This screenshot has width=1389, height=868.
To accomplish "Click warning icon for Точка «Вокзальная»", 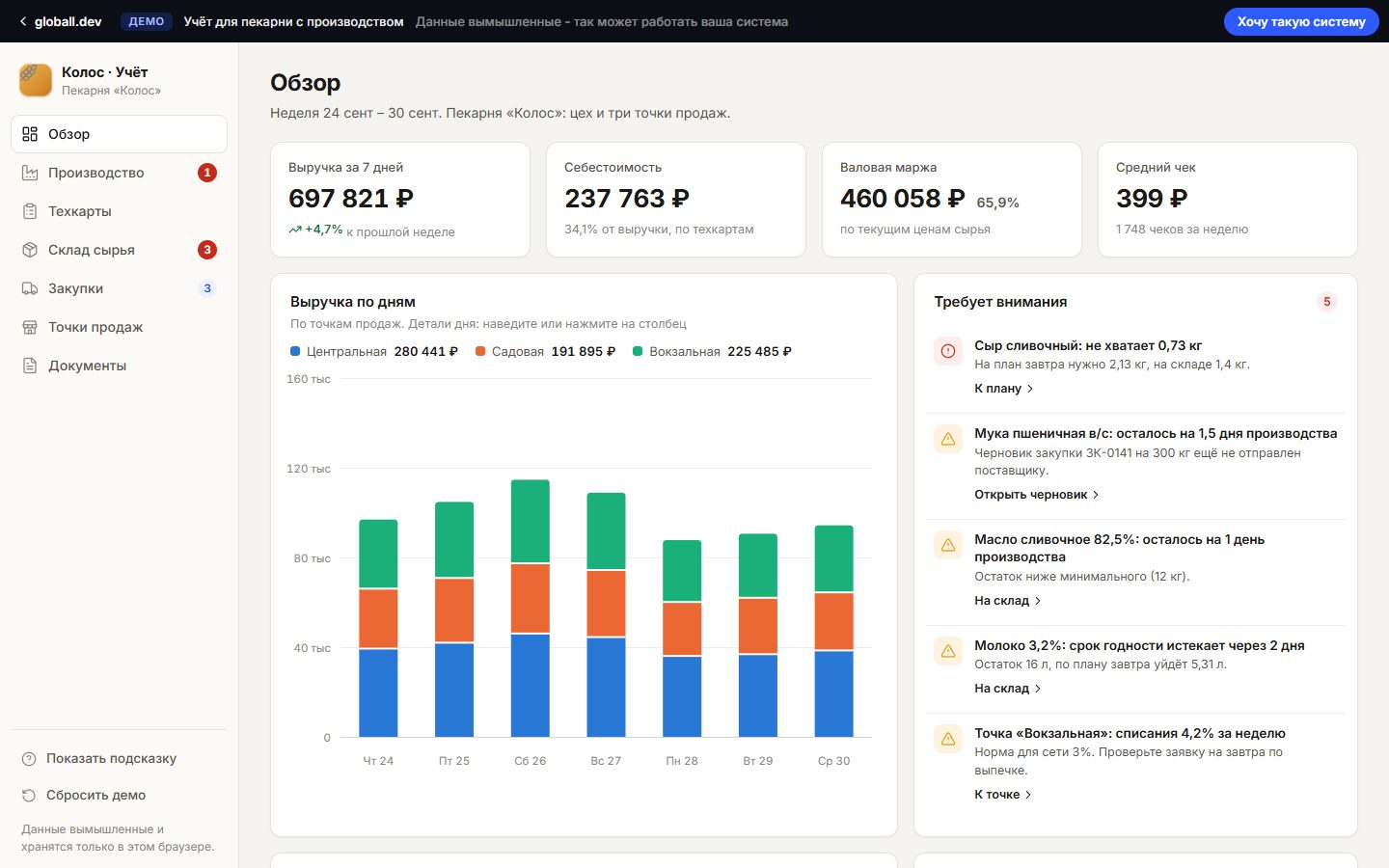I will (x=948, y=739).
